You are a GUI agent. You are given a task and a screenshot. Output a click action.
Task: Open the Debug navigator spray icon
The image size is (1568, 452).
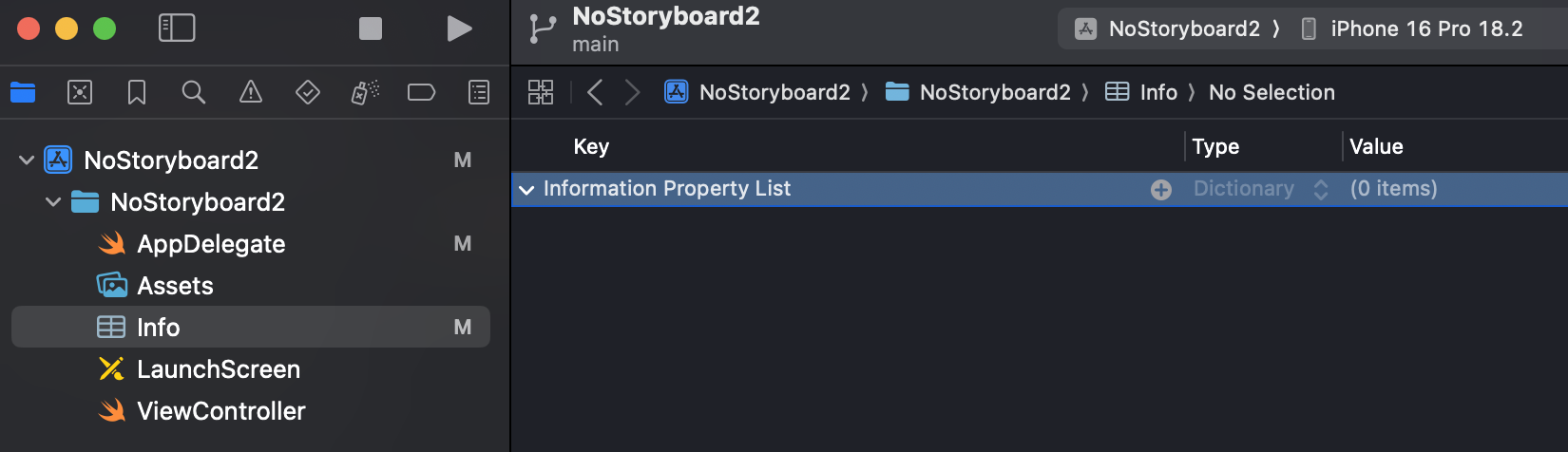pyautogui.click(x=365, y=92)
